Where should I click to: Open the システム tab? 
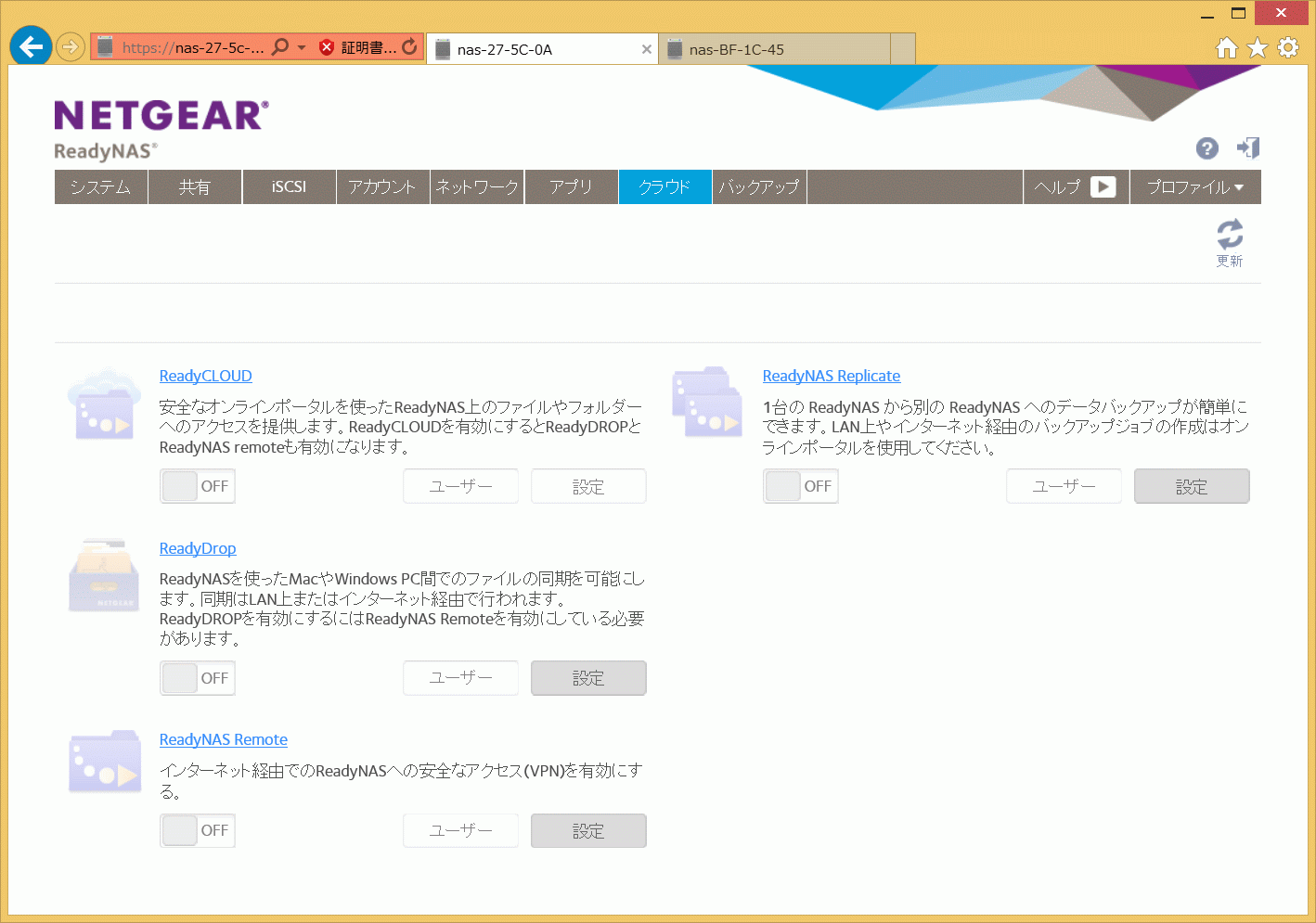[101, 186]
